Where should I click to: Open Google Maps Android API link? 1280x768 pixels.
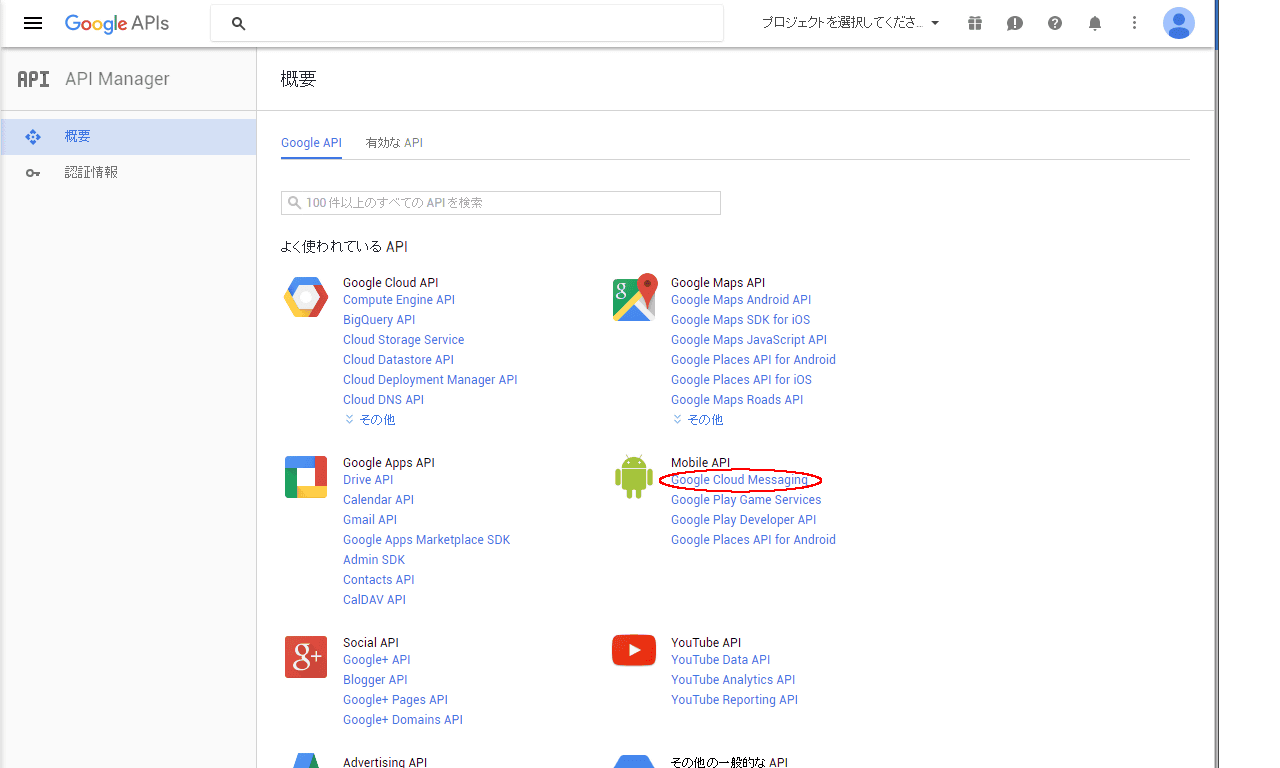[741, 300]
